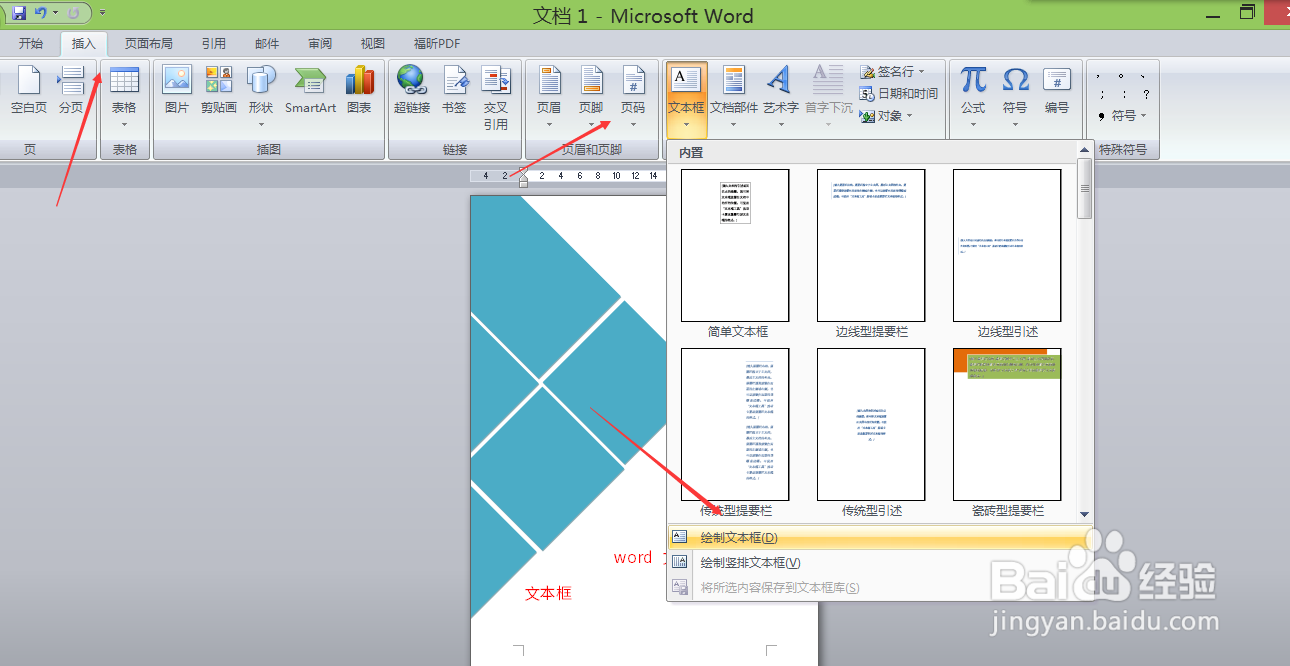Open the 剪贴画 clip art icon
The width and height of the screenshot is (1290, 666).
coord(218,90)
